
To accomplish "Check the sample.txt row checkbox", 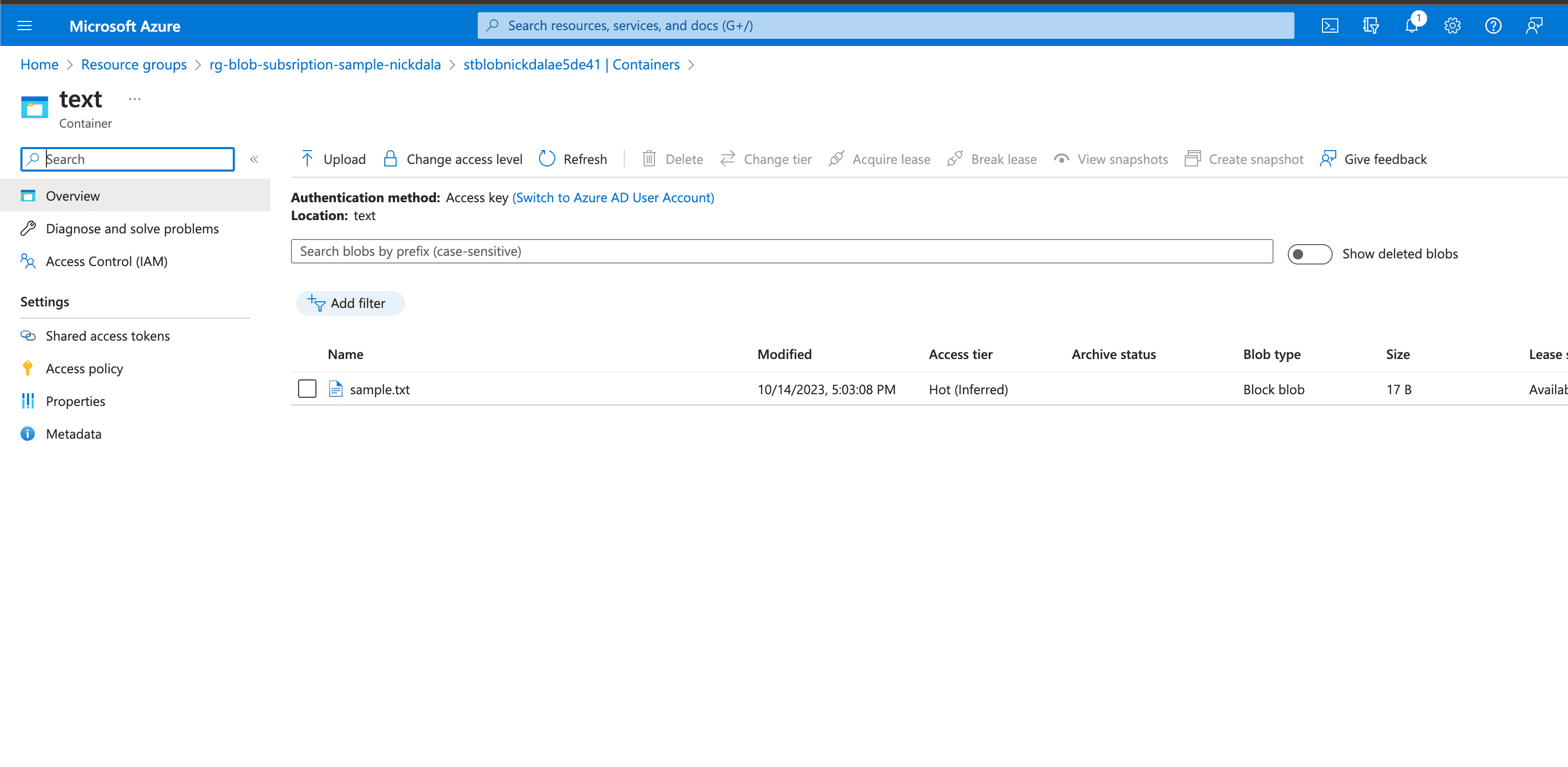I will (x=307, y=389).
